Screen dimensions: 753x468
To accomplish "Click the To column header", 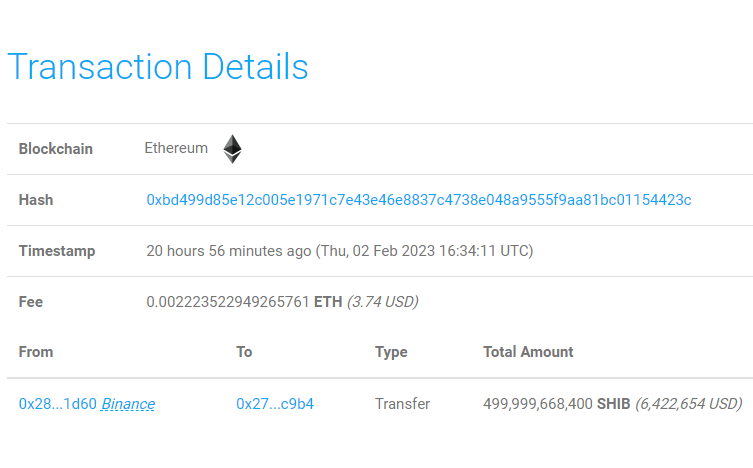I will 244,352.
